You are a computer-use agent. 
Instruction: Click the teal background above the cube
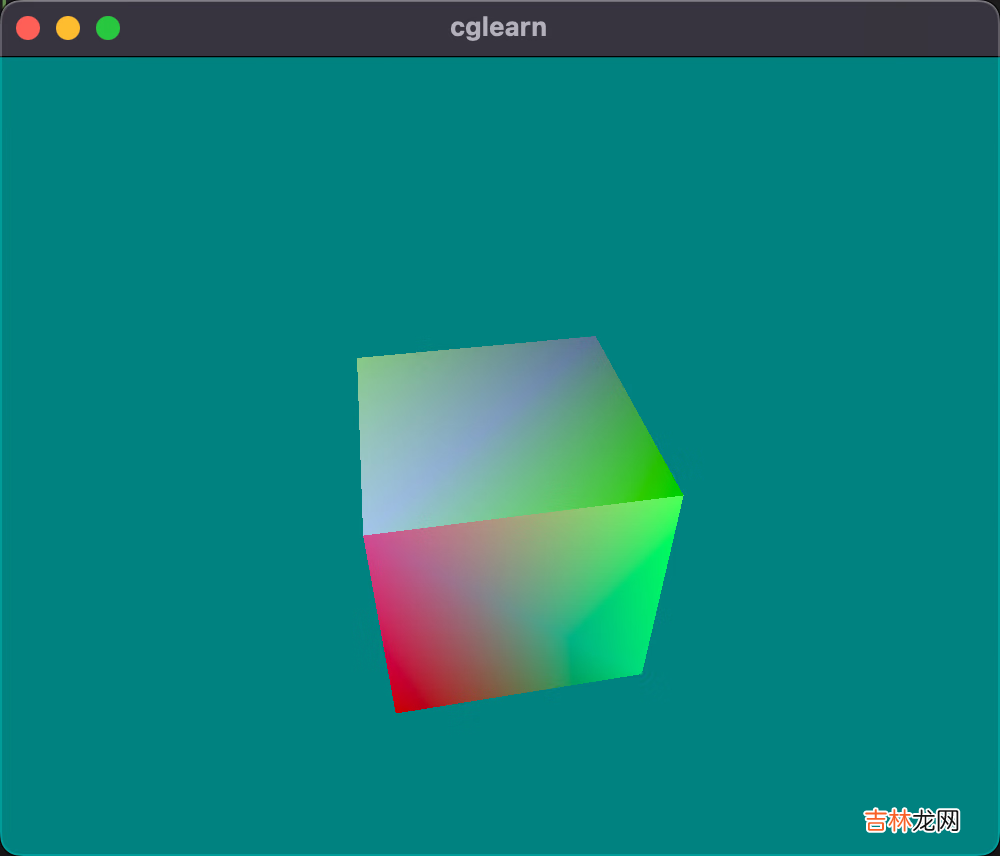point(500,200)
